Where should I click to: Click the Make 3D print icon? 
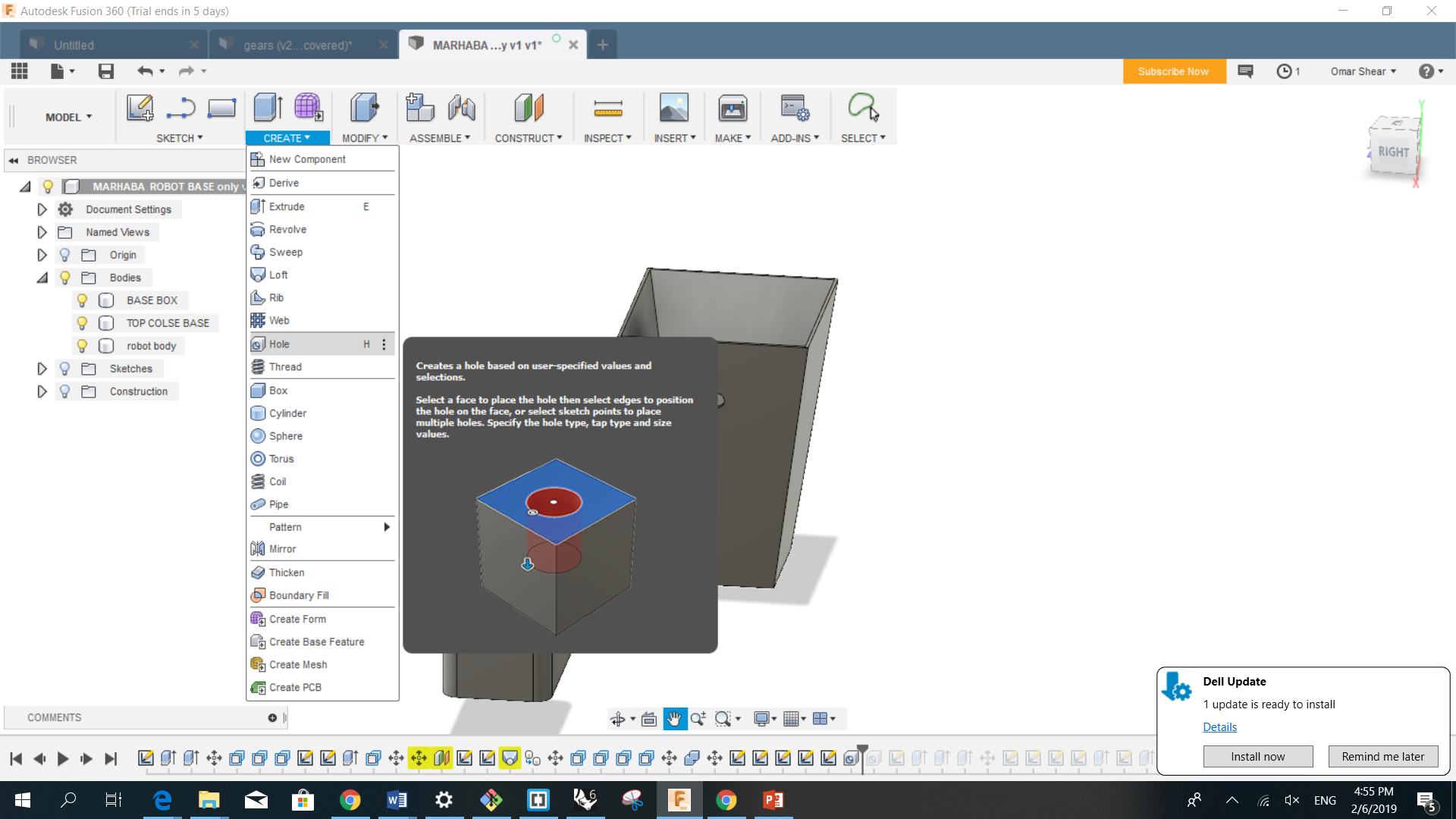point(733,108)
